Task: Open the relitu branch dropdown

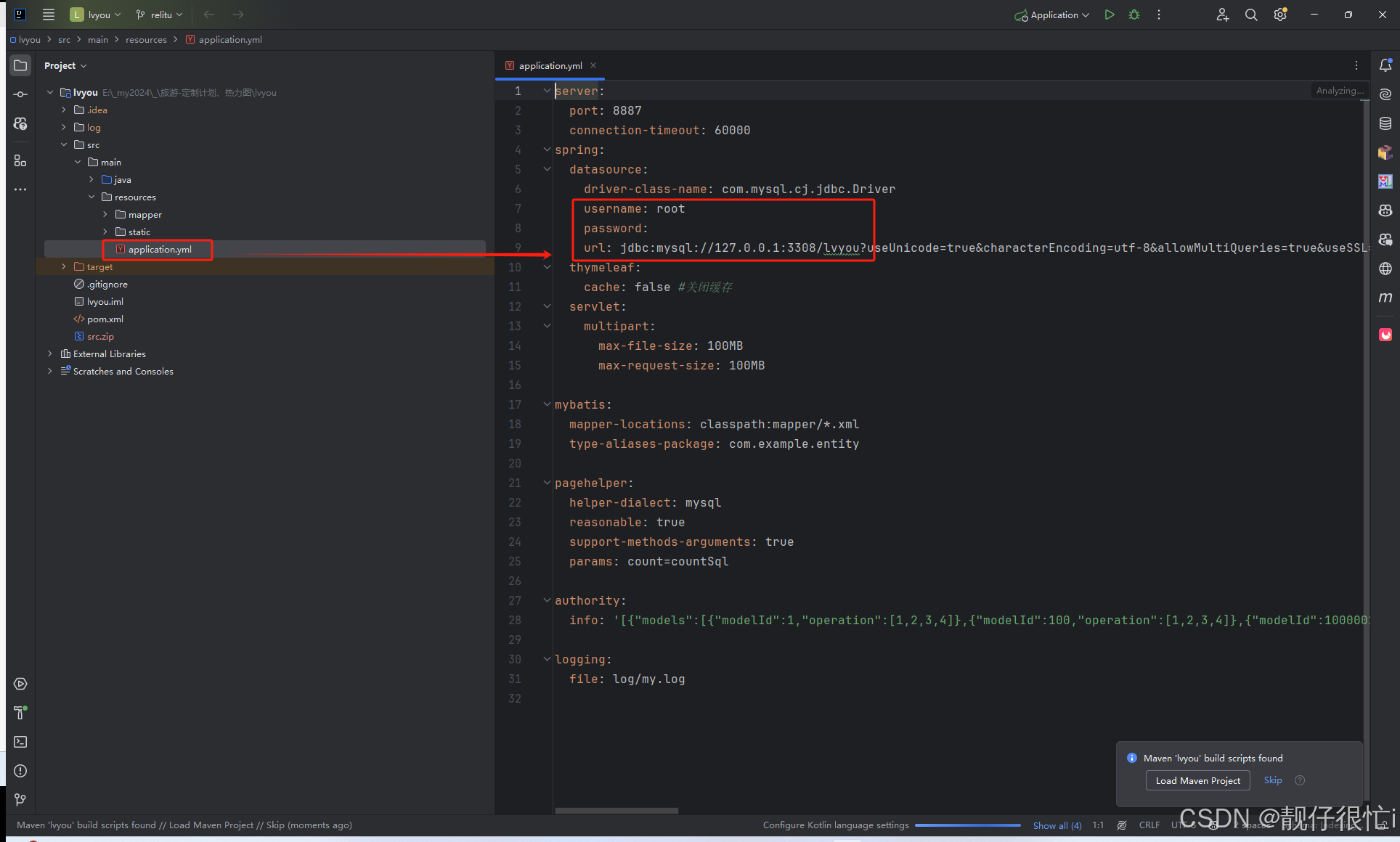Action: [x=160, y=15]
